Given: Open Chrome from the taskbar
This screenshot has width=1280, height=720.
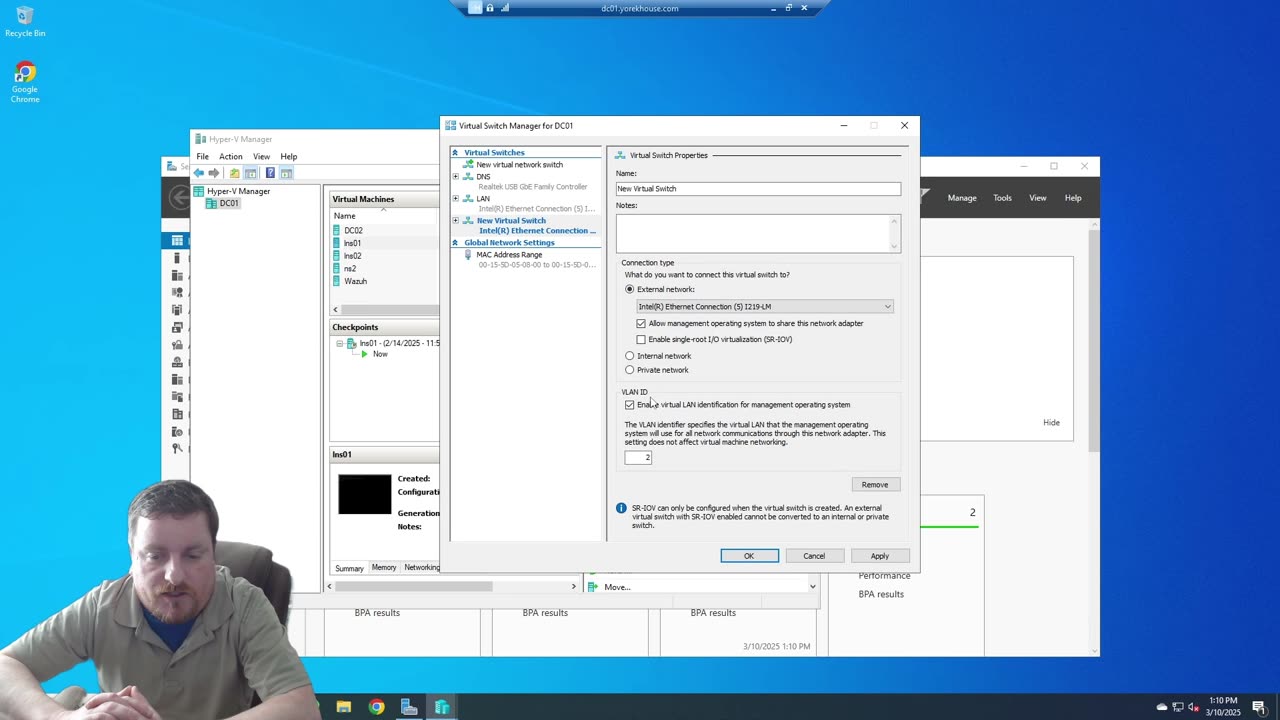Looking at the screenshot, I should (x=376, y=707).
